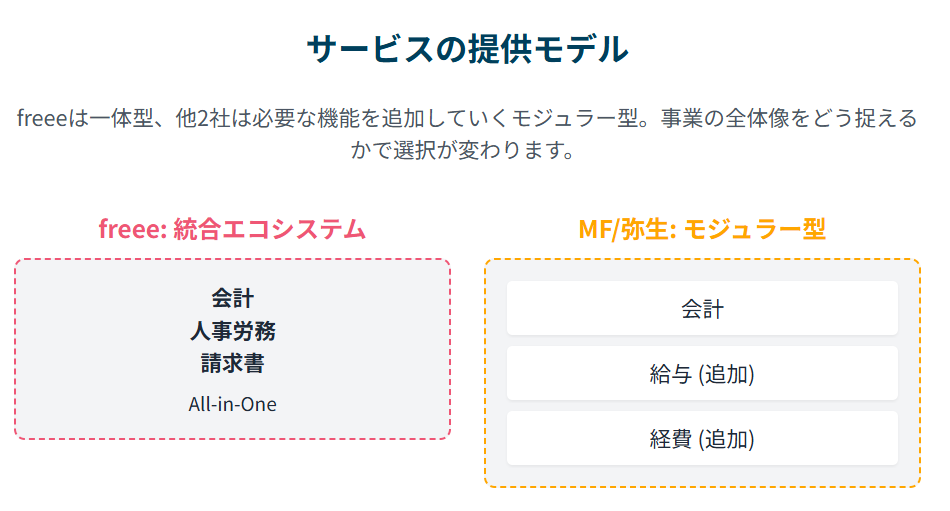Select the freee: 統合エコシステム title
950x511 pixels.
click(x=232, y=229)
